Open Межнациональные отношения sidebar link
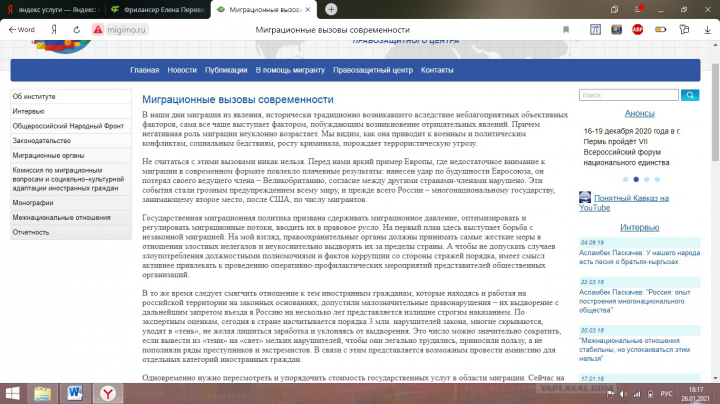Image resolution: width=720 pixels, height=404 pixels. pos(71,217)
